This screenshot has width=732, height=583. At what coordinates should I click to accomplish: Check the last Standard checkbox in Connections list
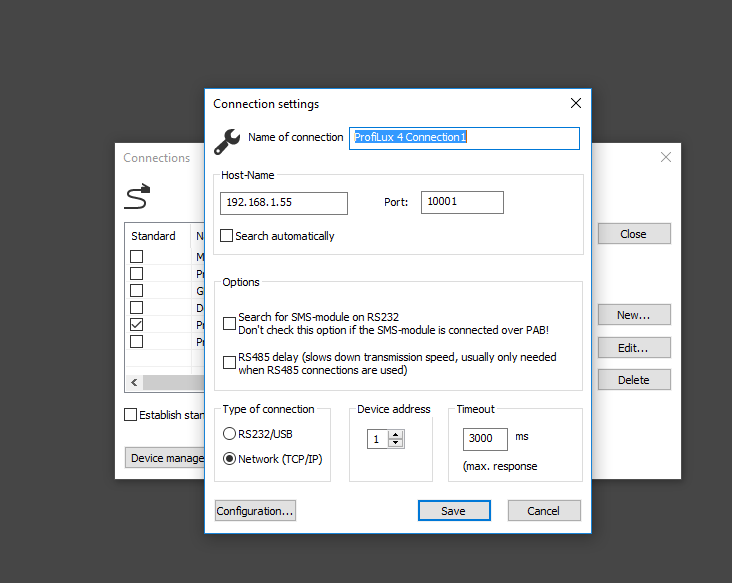(x=136, y=342)
